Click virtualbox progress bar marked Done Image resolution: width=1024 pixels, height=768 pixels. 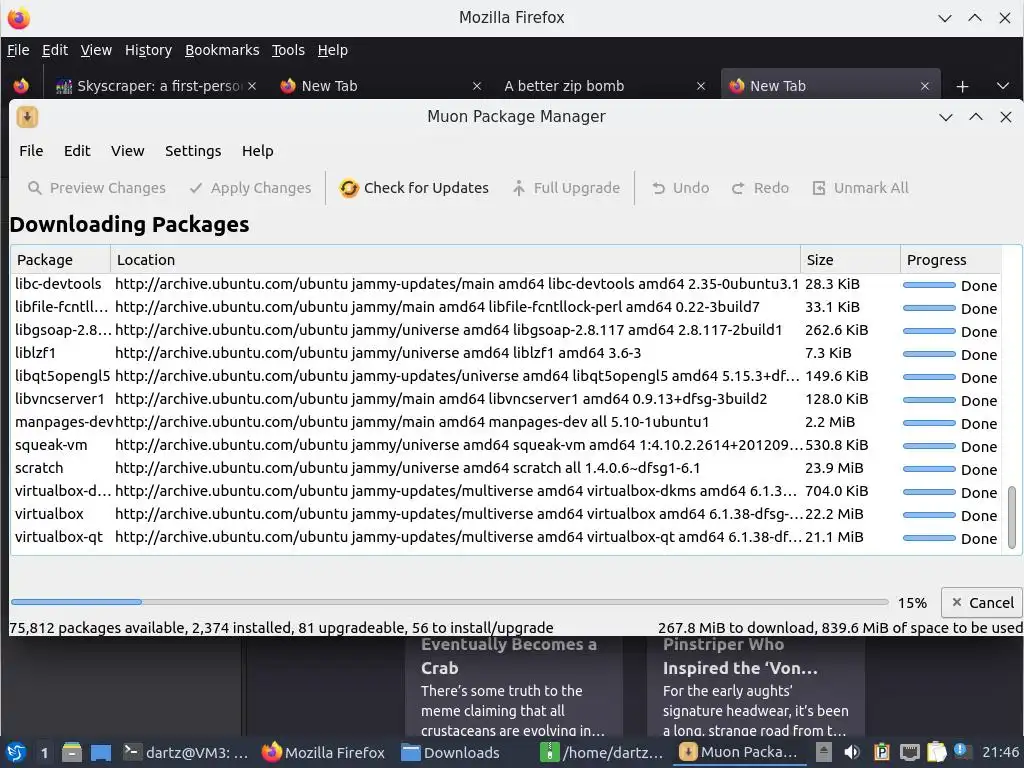929,515
